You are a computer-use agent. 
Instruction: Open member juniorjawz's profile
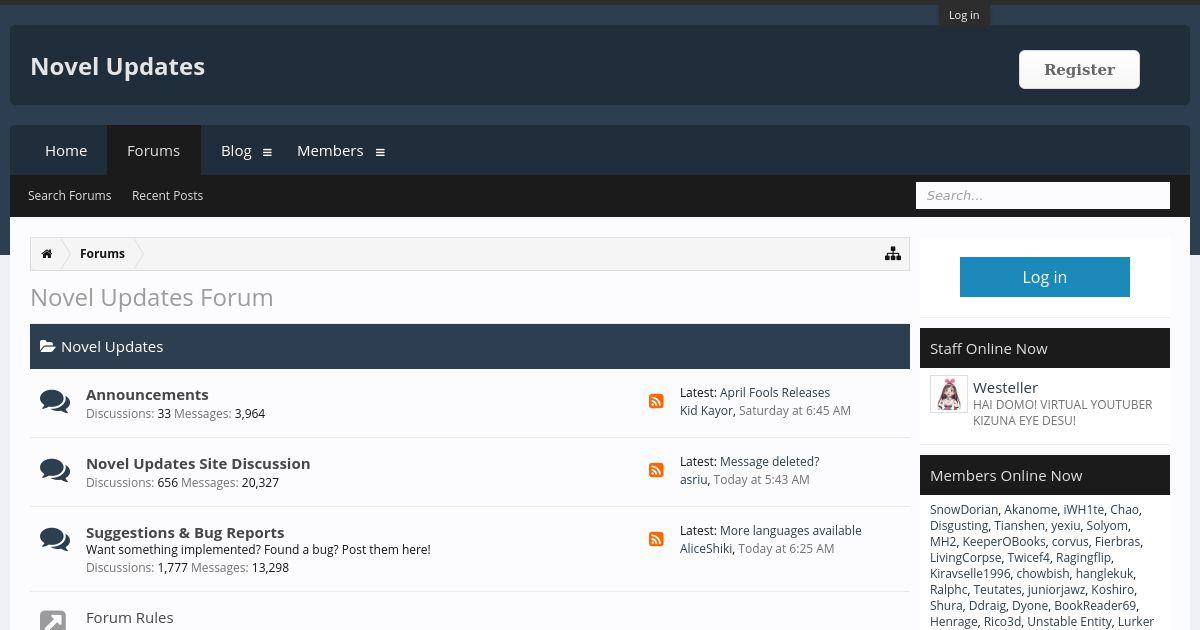coord(1056,589)
